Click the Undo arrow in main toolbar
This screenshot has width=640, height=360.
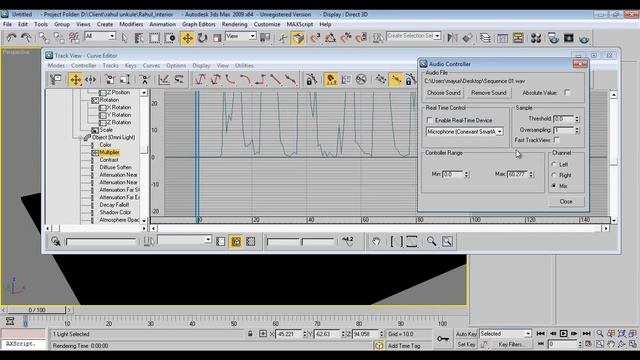coord(11,38)
